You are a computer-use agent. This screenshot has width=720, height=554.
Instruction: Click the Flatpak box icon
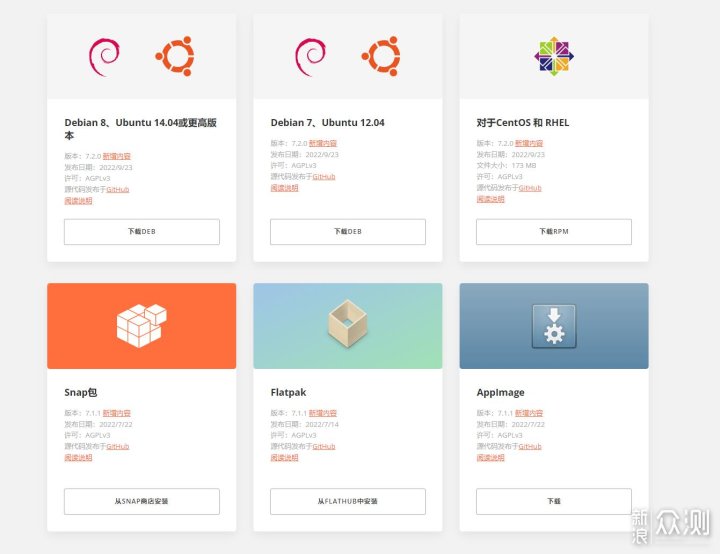coord(348,323)
